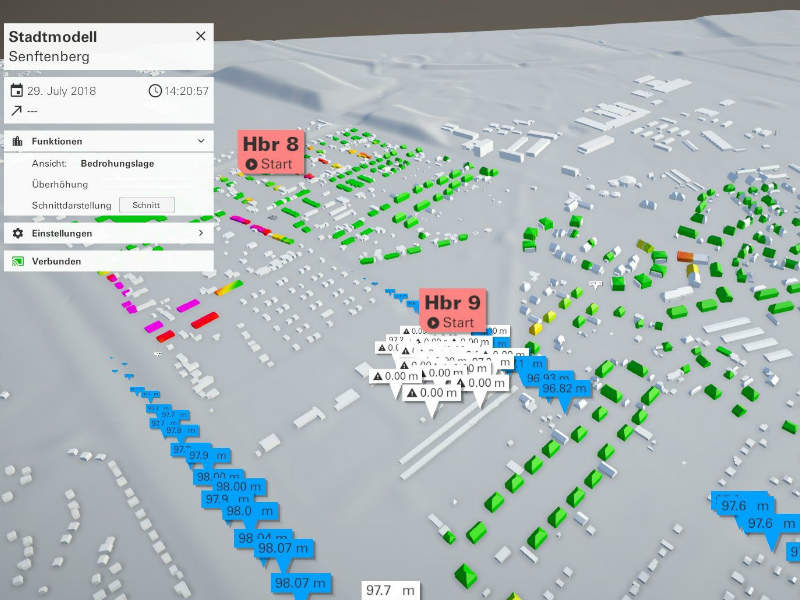Expand the Einstellungen section arrow
Image resolution: width=800 pixels, height=600 pixels.
tap(200, 233)
